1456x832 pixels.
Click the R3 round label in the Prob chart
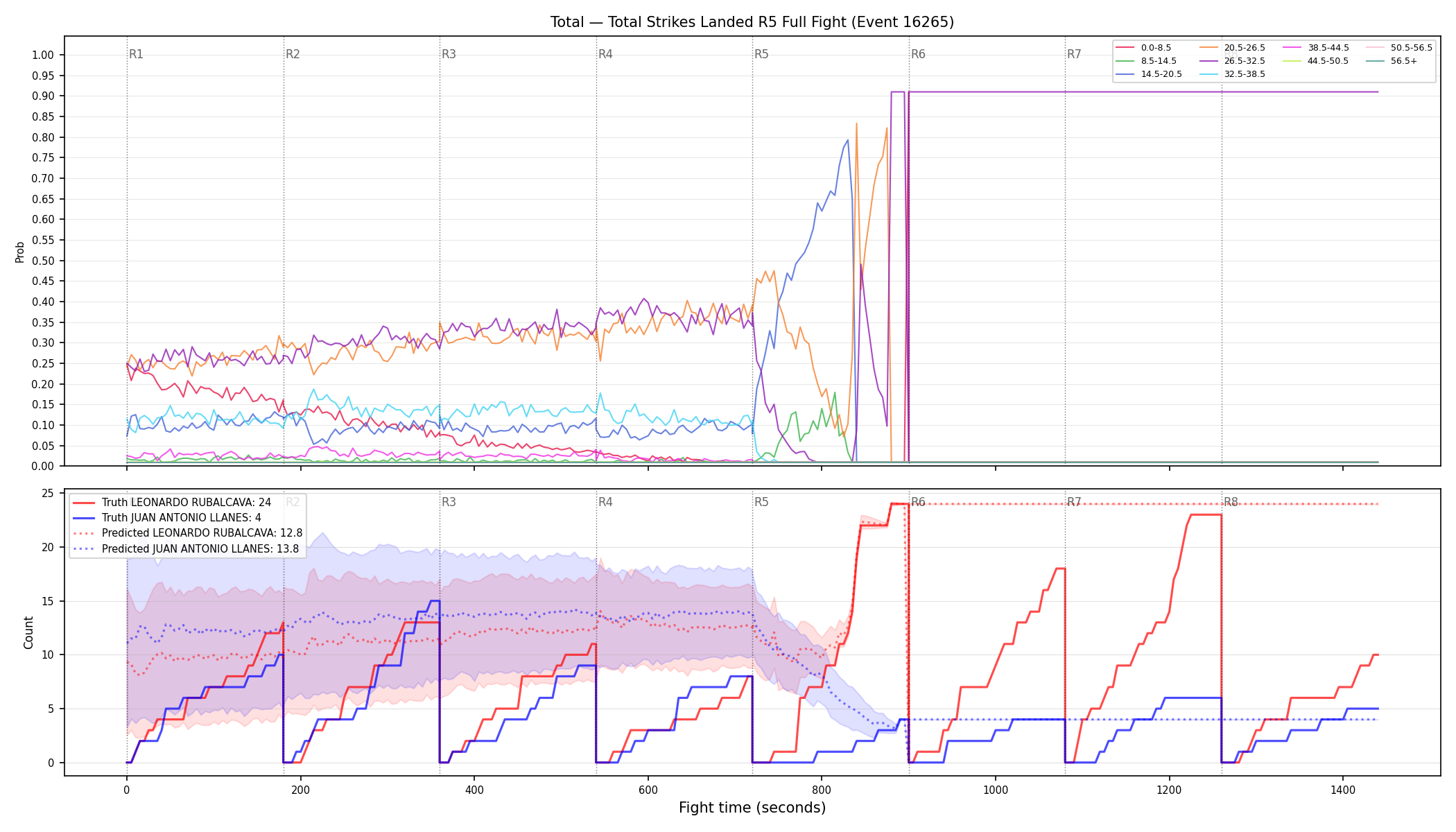click(449, 54)
